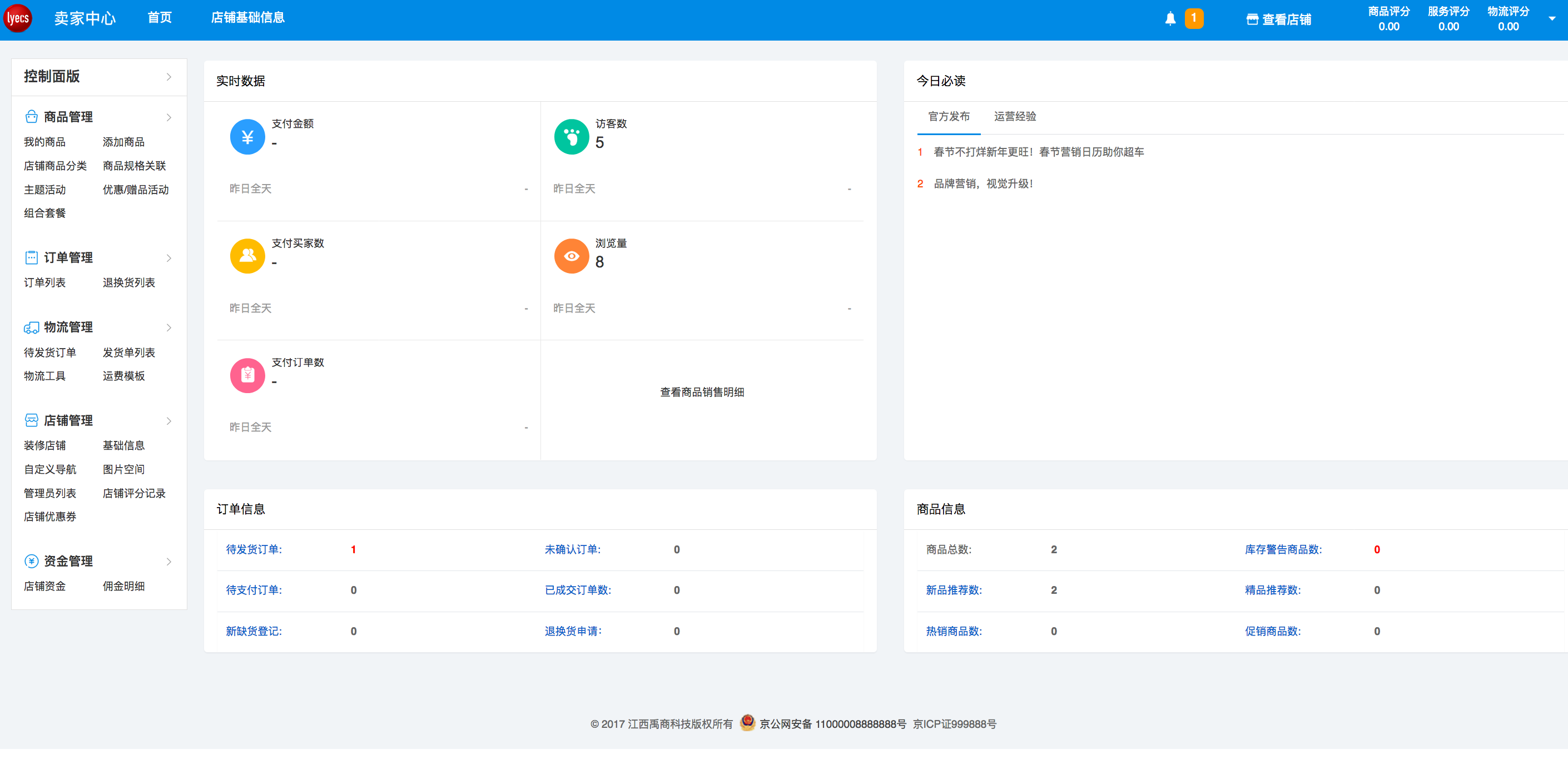The image size is (1568, 784).
Task: Click the 物流管理 truck icon
Action: pos(31,328)
